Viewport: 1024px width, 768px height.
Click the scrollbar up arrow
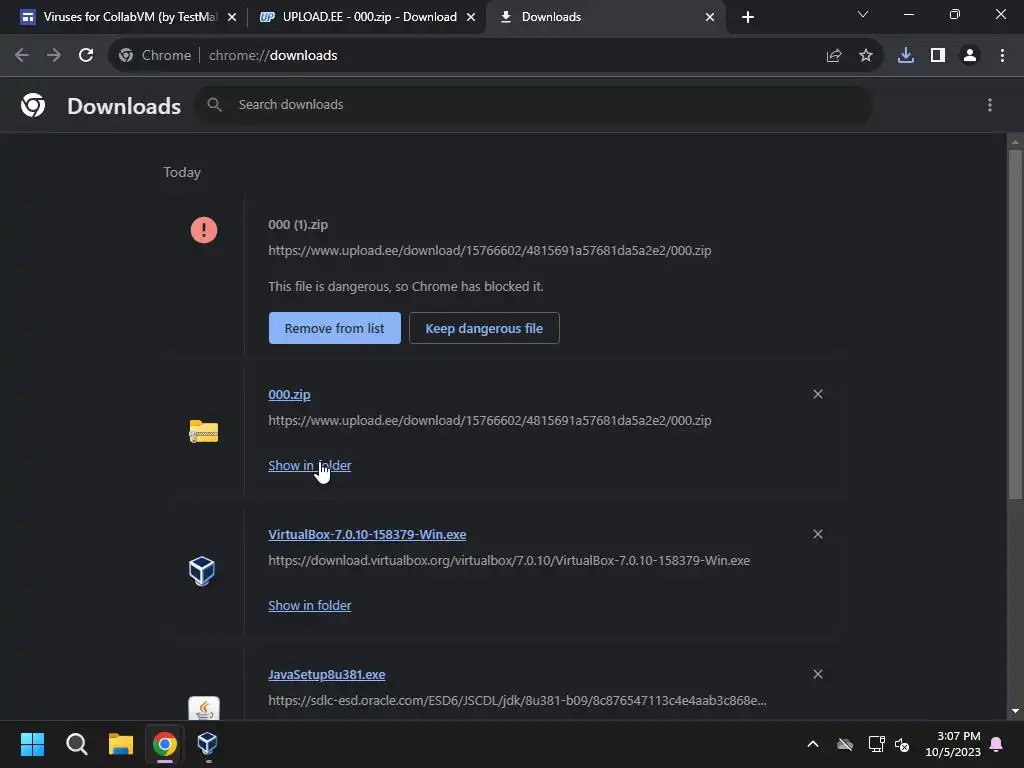(x=1015, y=142)
